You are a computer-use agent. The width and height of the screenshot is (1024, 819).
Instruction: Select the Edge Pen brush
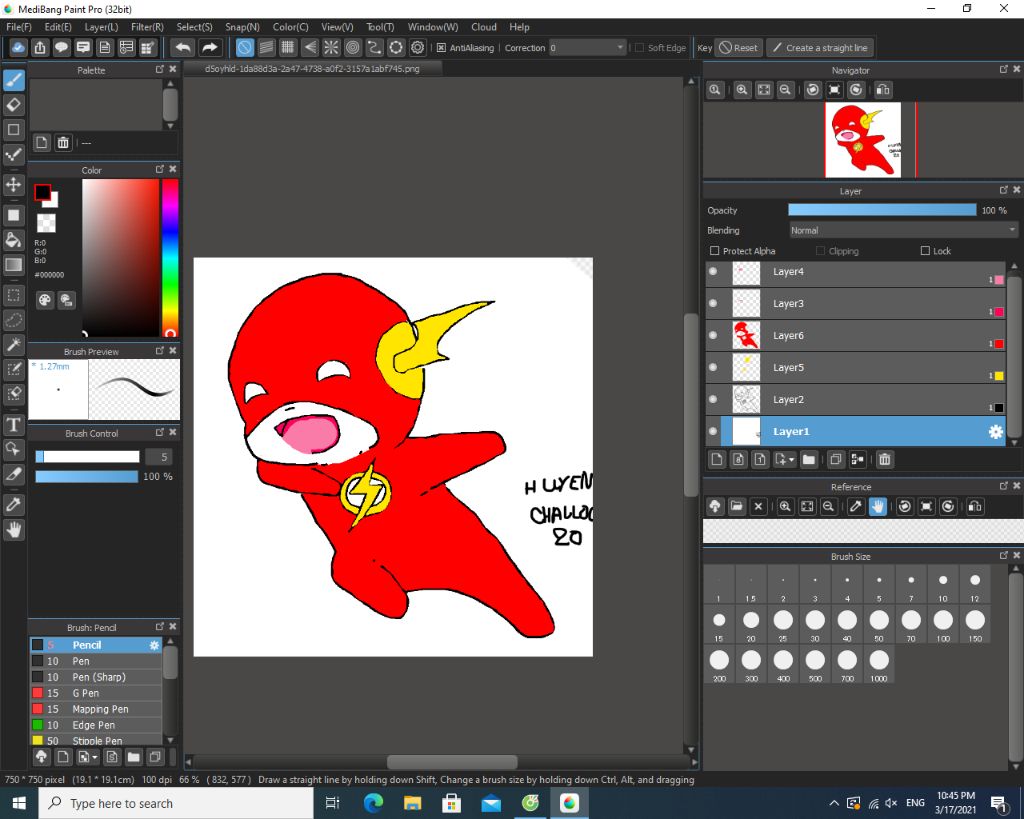point(96,725)
